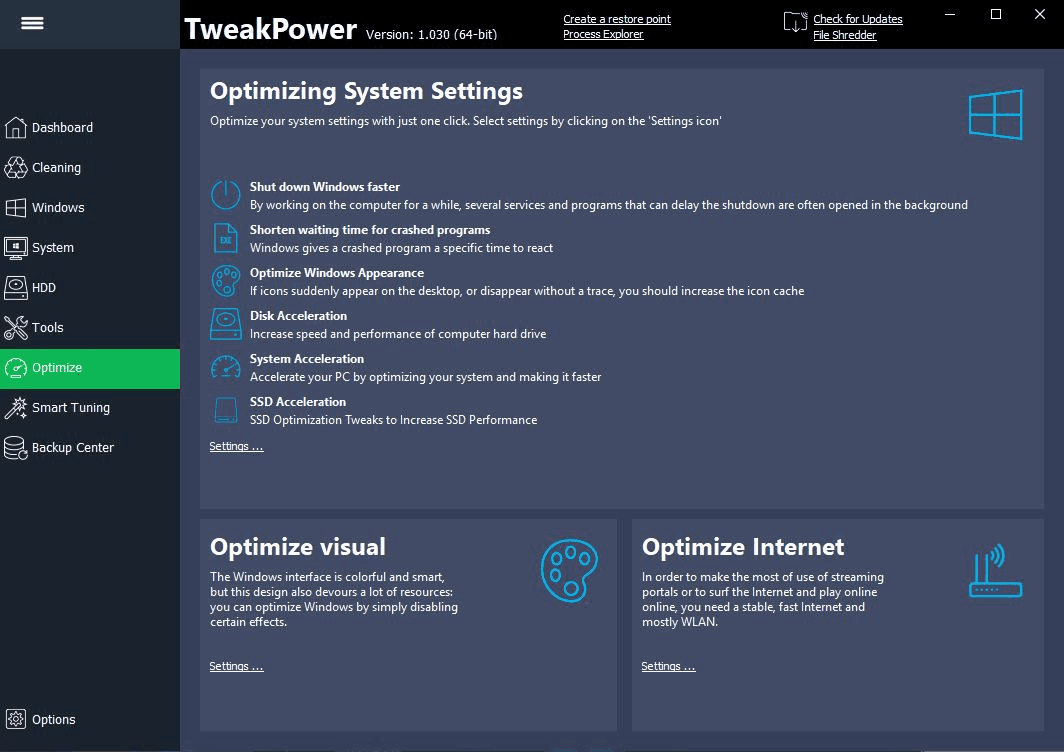Click the System Acceleration speedometer icon
This screenshot has width=1064, height=752.
(x=225, y=367)
